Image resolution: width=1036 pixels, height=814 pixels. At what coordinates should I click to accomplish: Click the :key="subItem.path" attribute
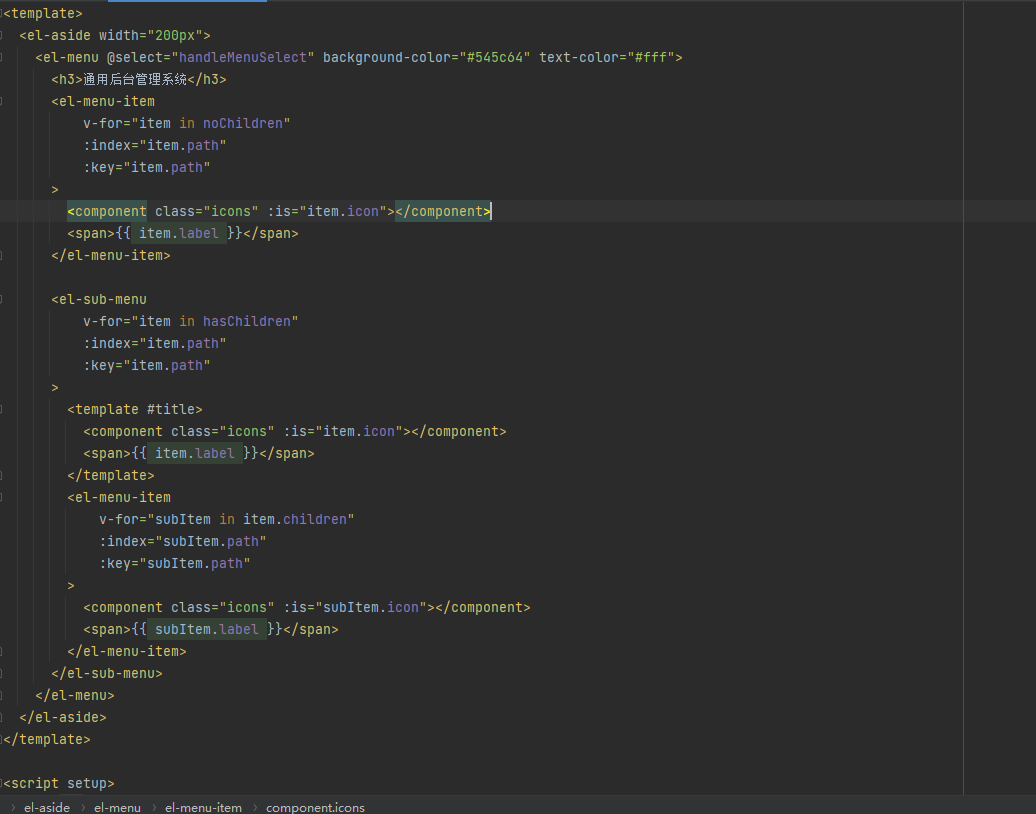point(175,564)
